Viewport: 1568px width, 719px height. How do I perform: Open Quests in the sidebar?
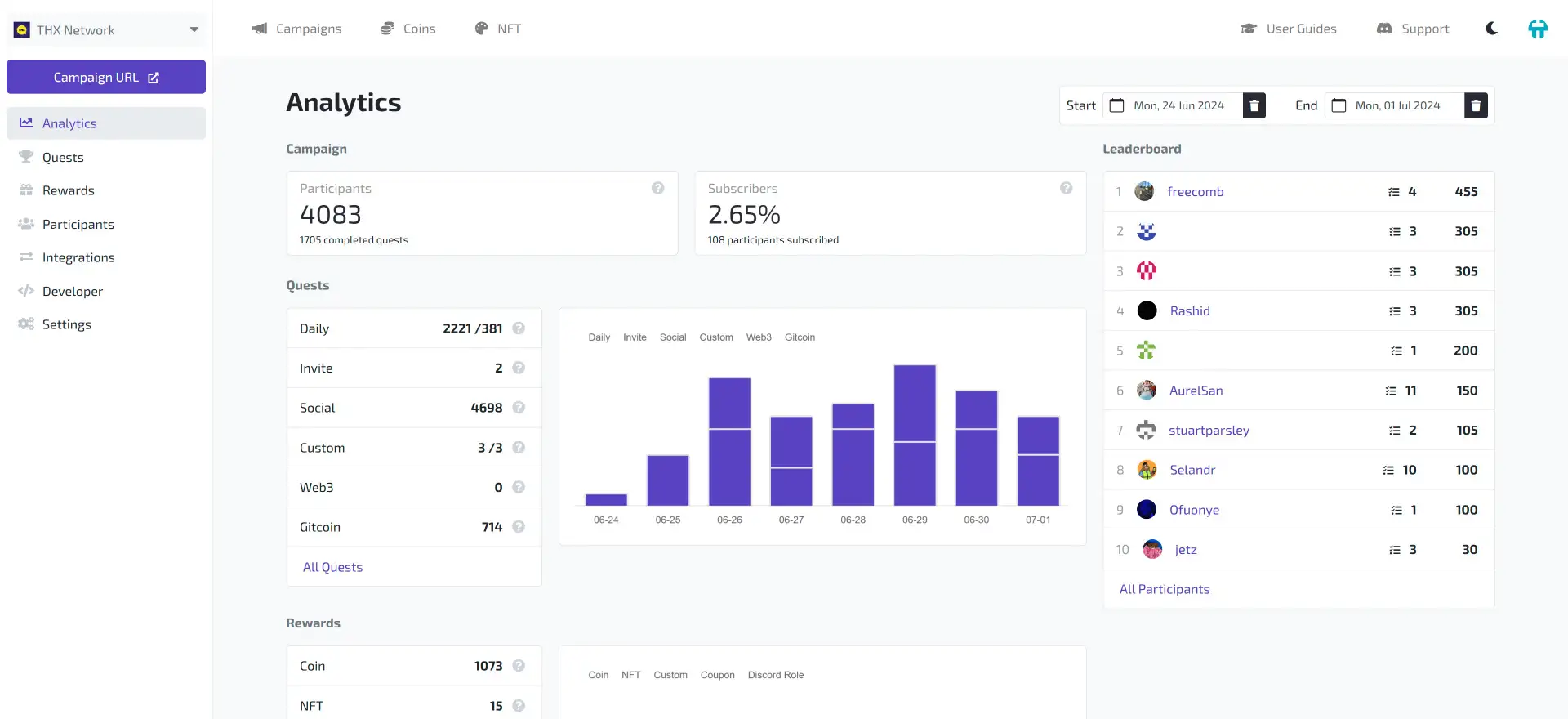pyautogui.click(x=63, y=158)
